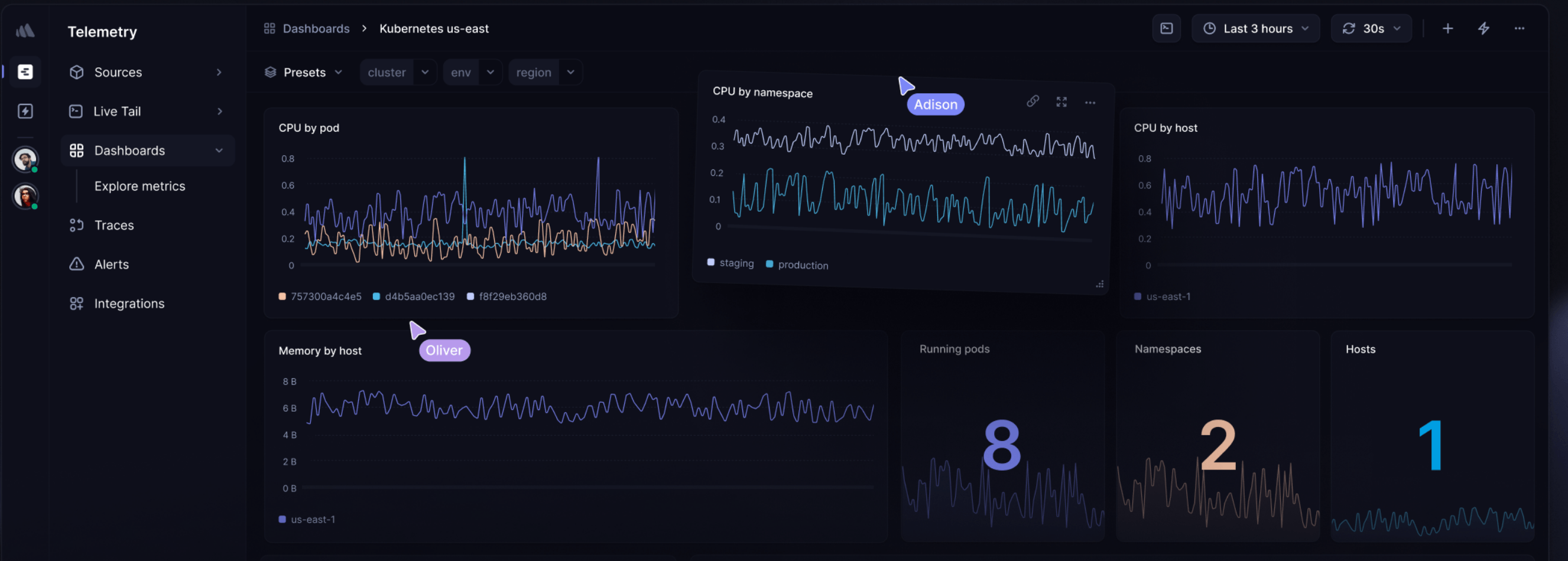Copy link icon on CPU by namespace panel
Viewport: 1568px width, 561px height.
pyautogui.click(x=1033, y=101)
